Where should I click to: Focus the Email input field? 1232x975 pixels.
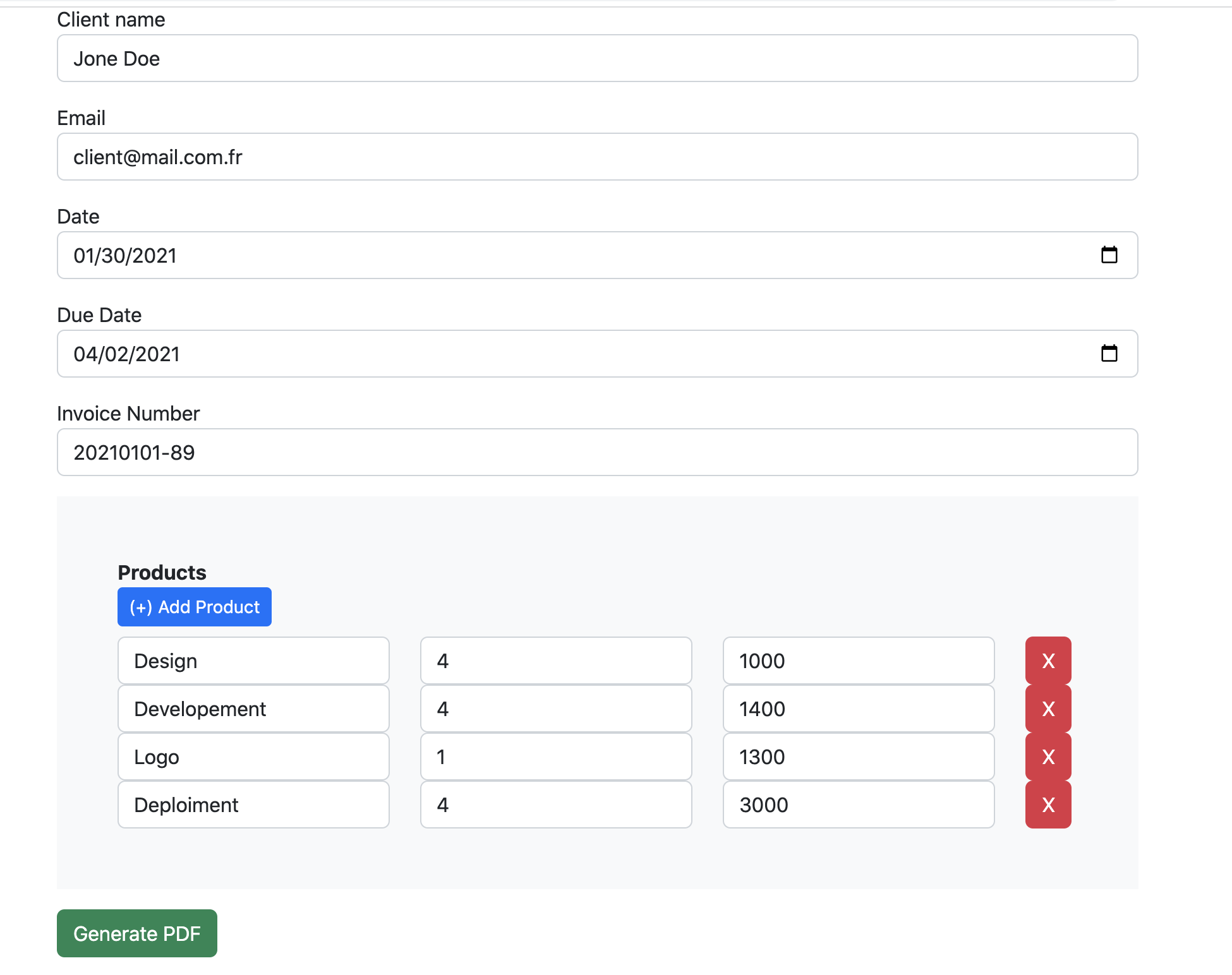point(598,157)
